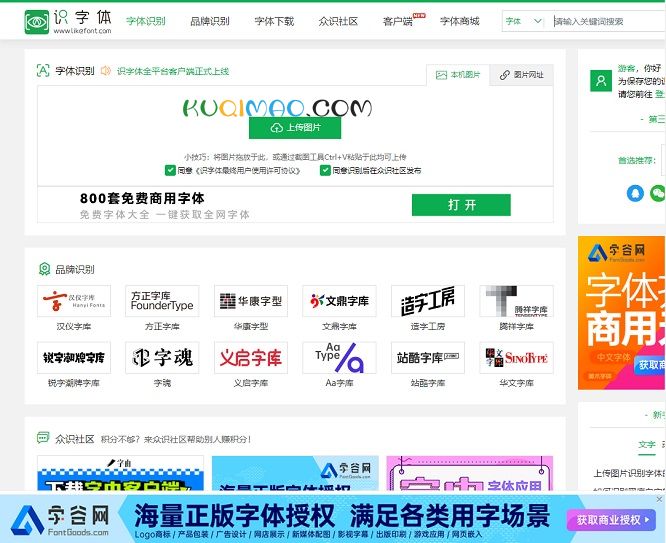Open the 众识社区 navigation item
Image resolution: width=666 pixels, height=543 pixels.
pos(338,21)
